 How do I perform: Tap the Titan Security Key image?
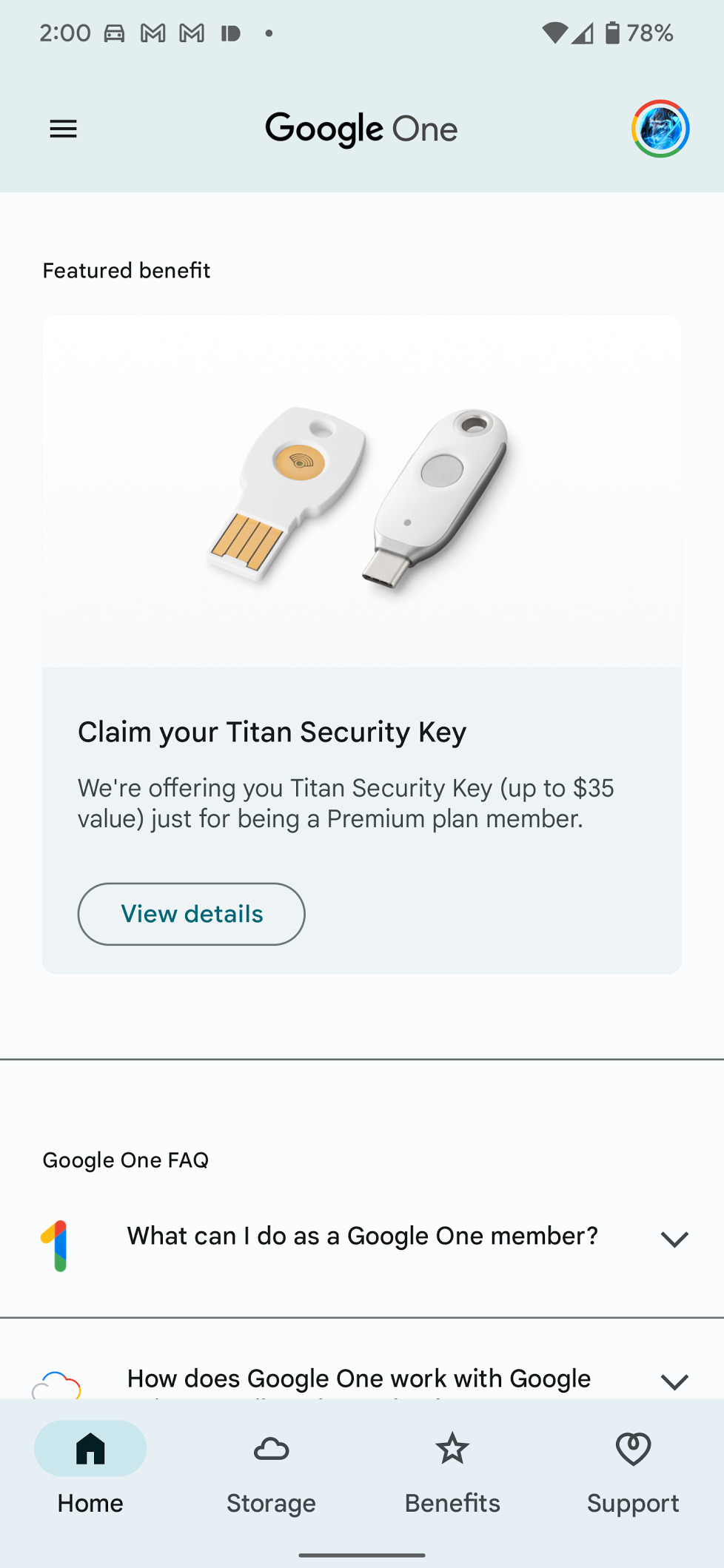[x=361, y=496]
